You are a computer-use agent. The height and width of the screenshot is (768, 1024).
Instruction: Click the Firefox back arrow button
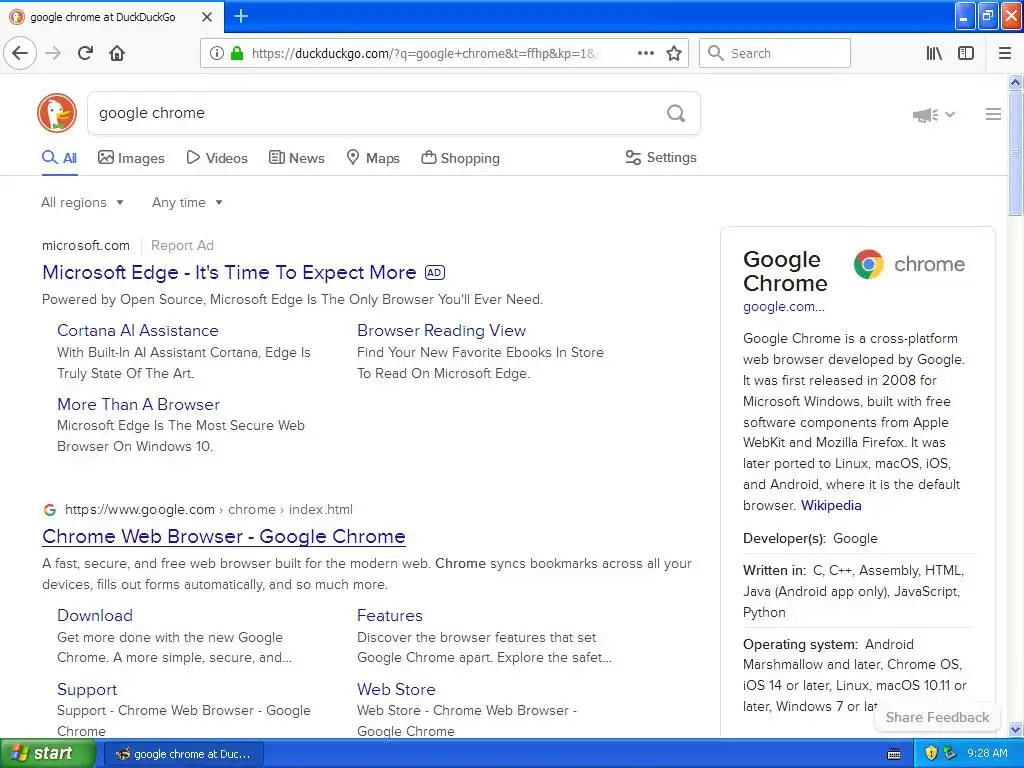tap(20, 53)
